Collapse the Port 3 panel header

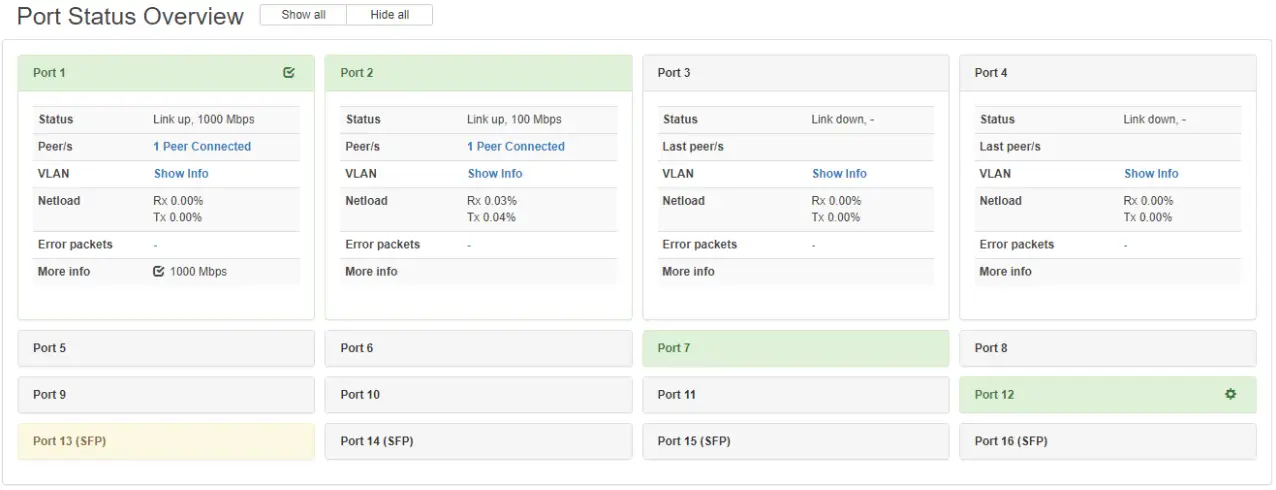click(795, 73)
